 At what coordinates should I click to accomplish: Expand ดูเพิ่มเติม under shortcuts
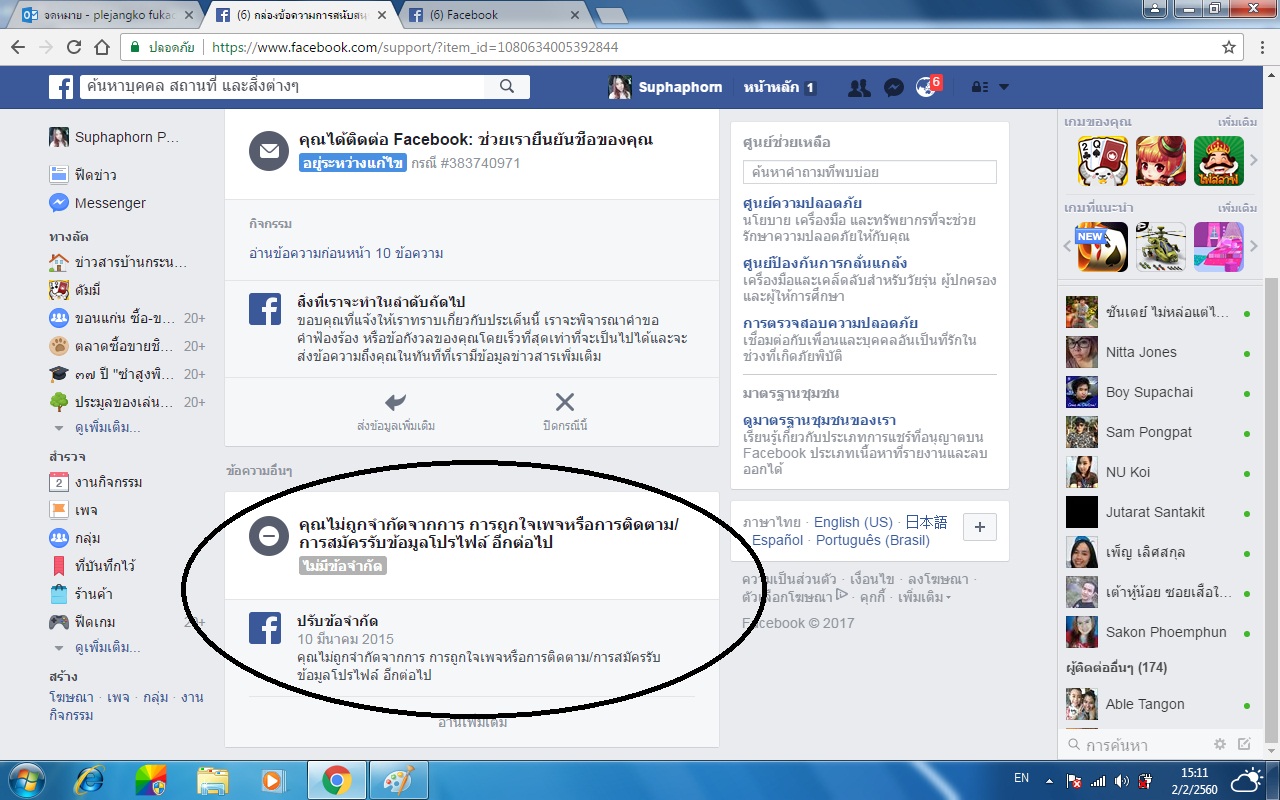[107, 428]
